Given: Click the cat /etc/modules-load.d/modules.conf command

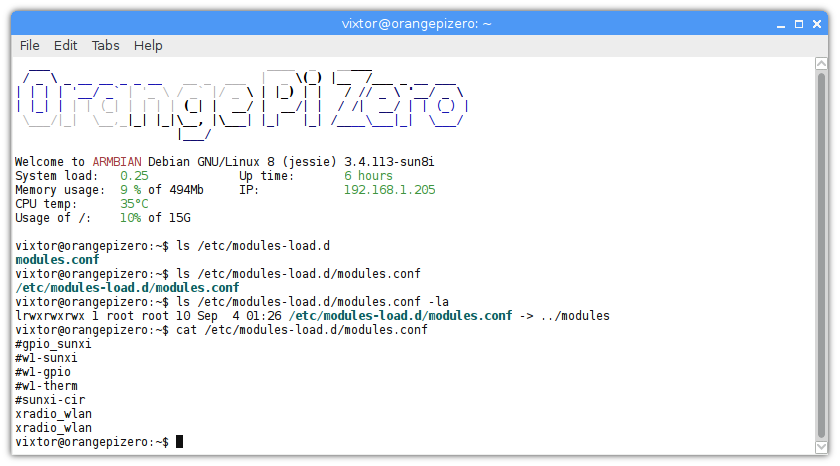Looking at the screenshot, I should [301, 330].
